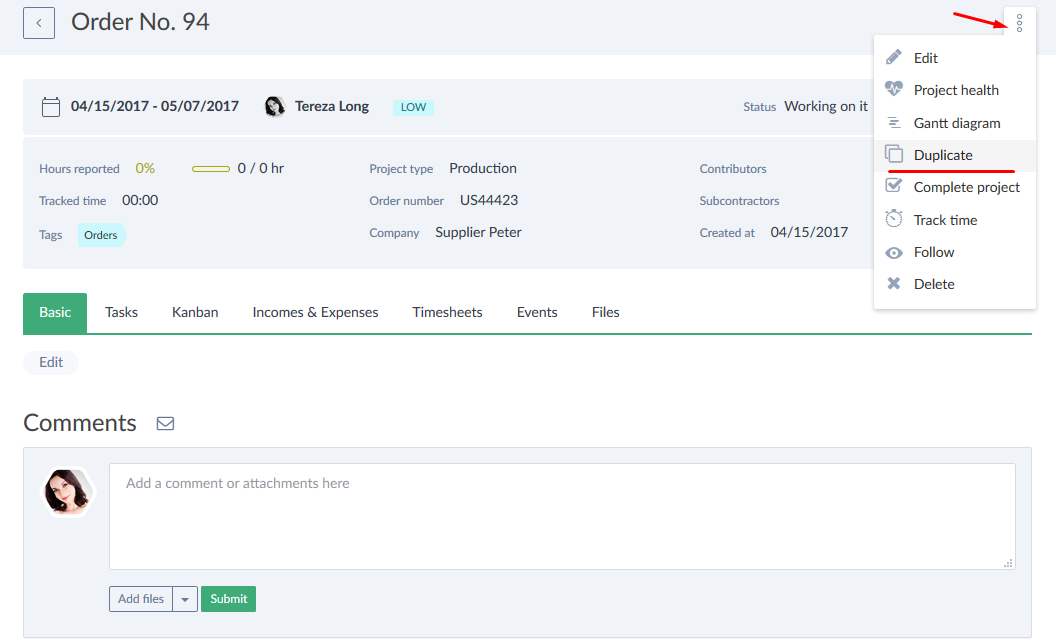1056x644 pixels.
Task: Click the back arrow next to Order No. 94
Action: tap(38, 23)
